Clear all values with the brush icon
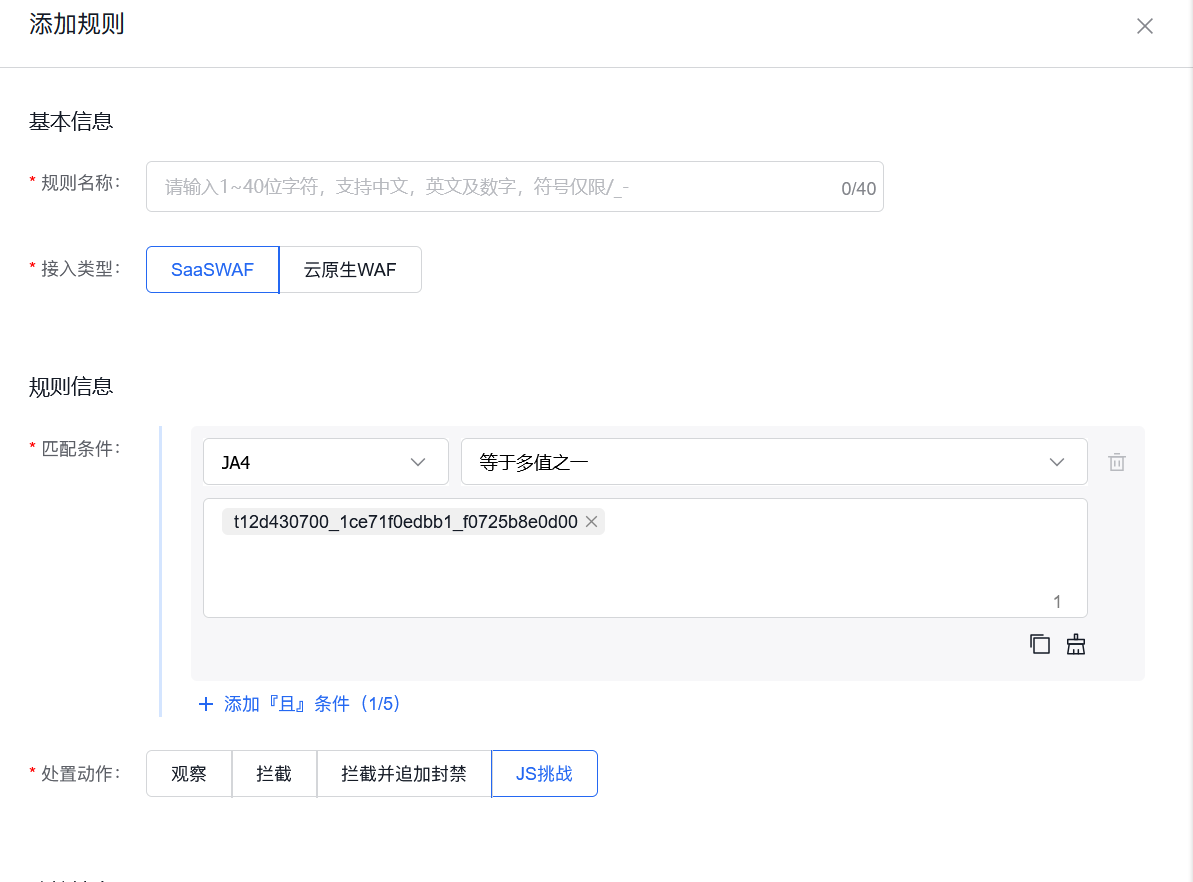 click(x=1075, y=644)
